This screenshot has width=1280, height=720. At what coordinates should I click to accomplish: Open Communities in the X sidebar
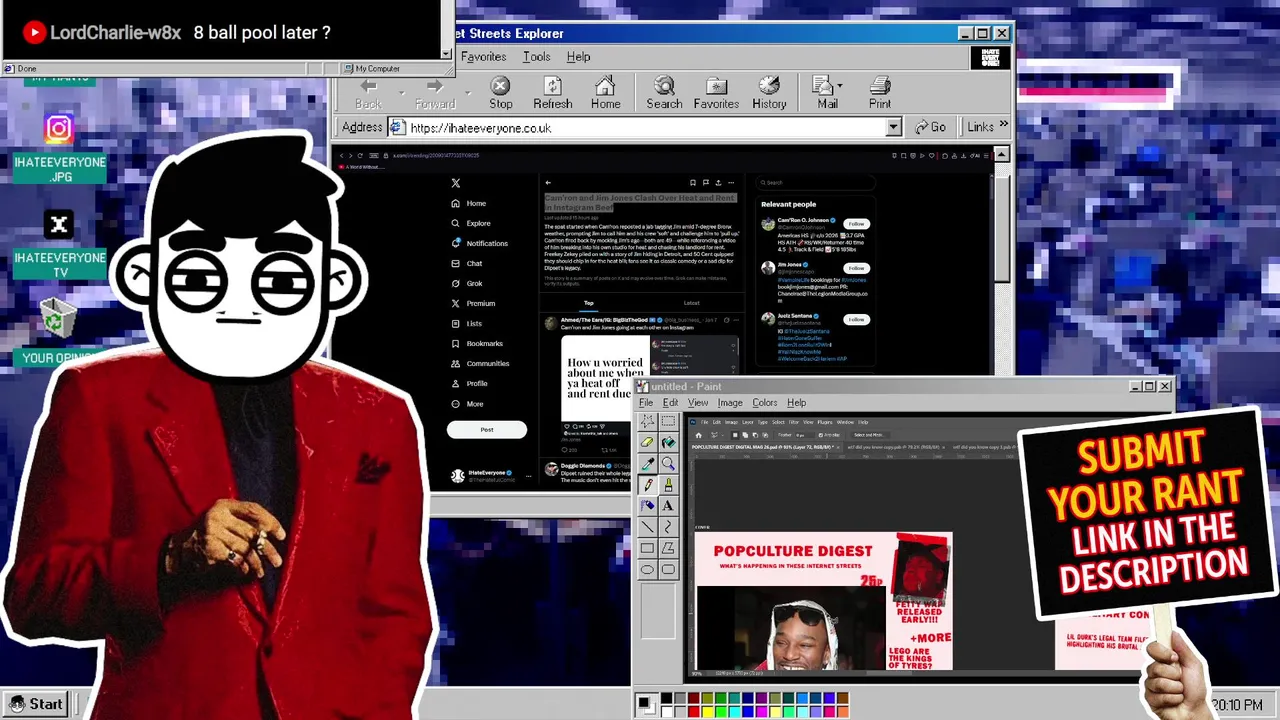480,363
